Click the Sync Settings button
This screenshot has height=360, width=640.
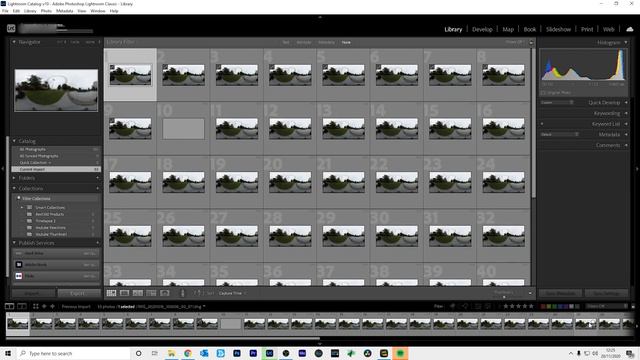click(x=606, y=293)
